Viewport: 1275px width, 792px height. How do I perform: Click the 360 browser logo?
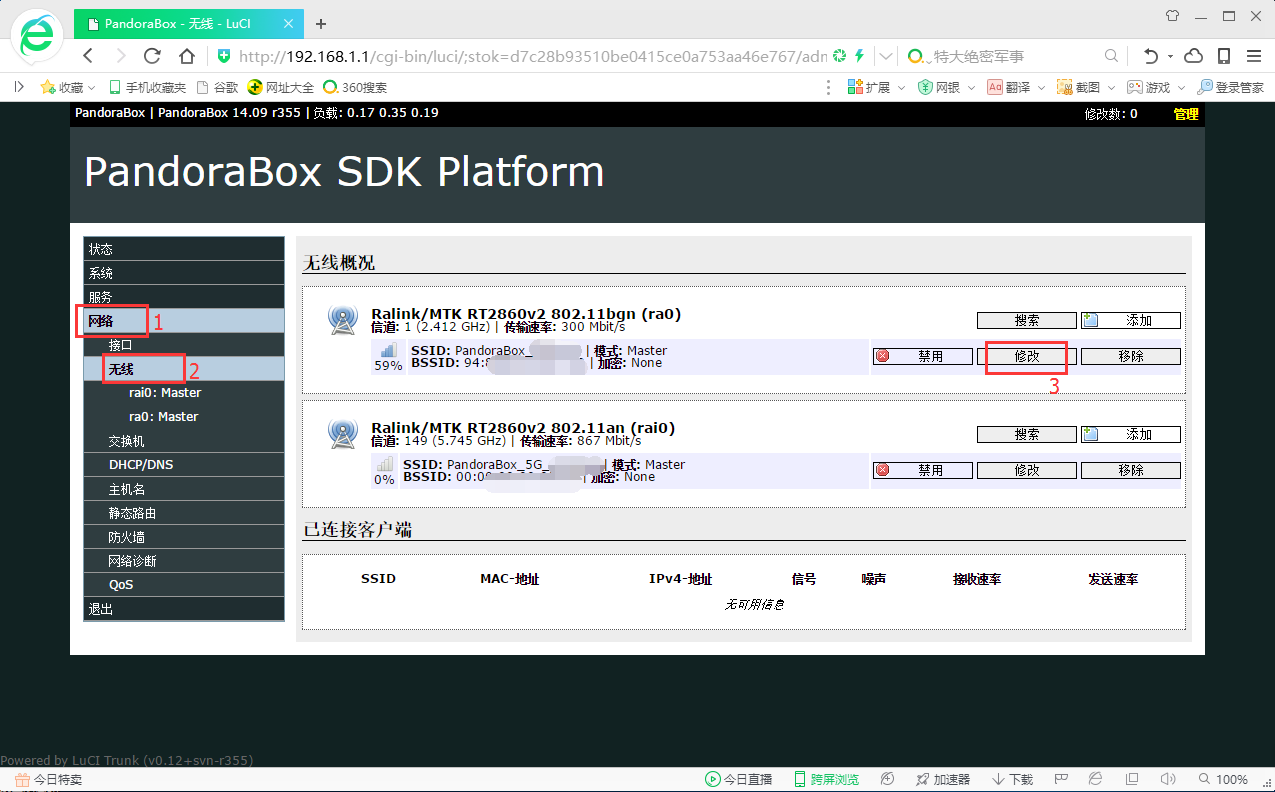pyautogui.click(x=37, y=38)
